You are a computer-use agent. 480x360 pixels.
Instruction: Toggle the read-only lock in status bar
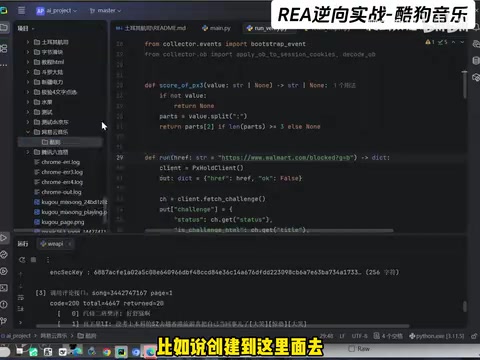pos(474,336)
